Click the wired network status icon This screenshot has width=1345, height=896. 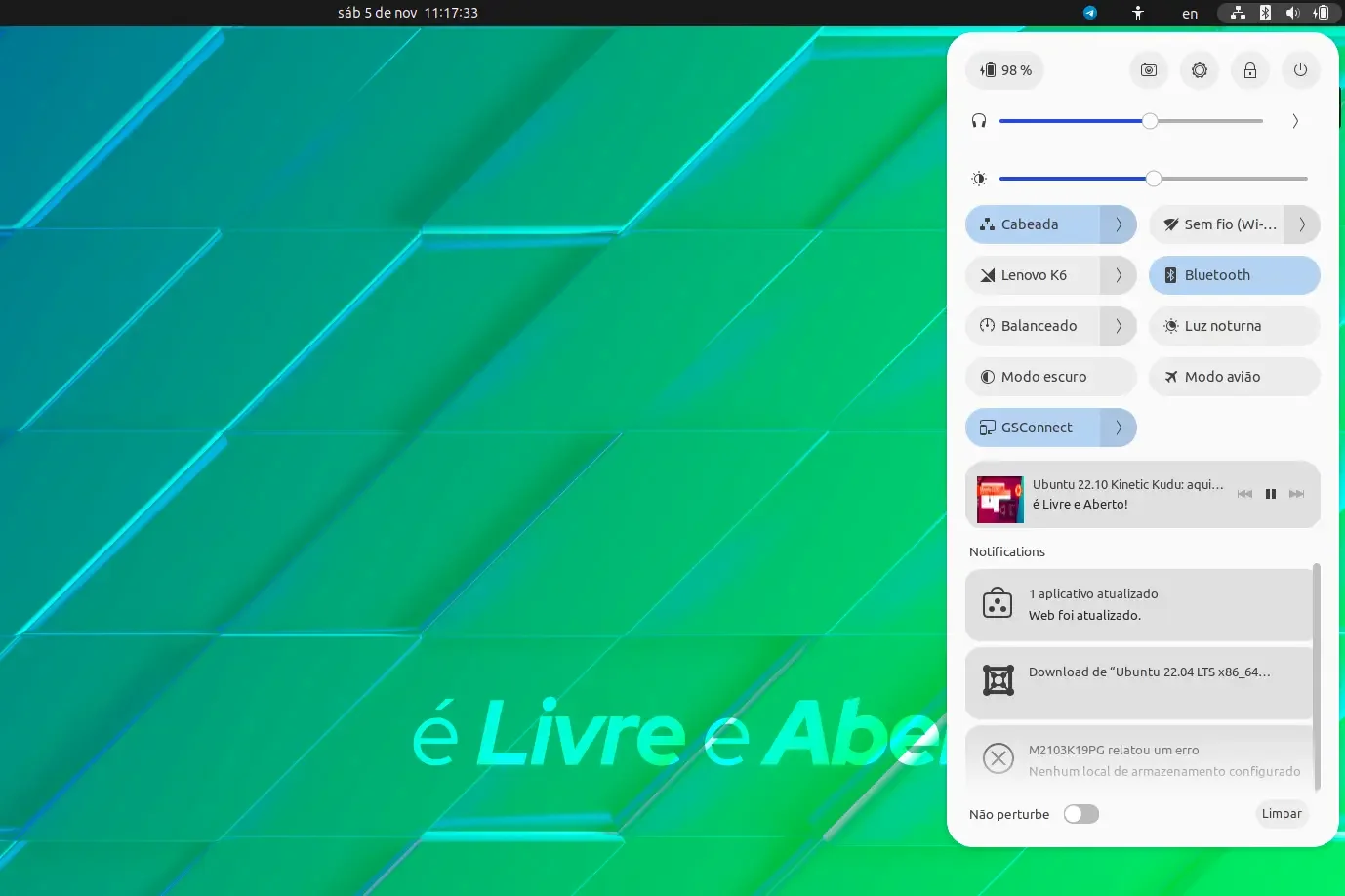1238,13
